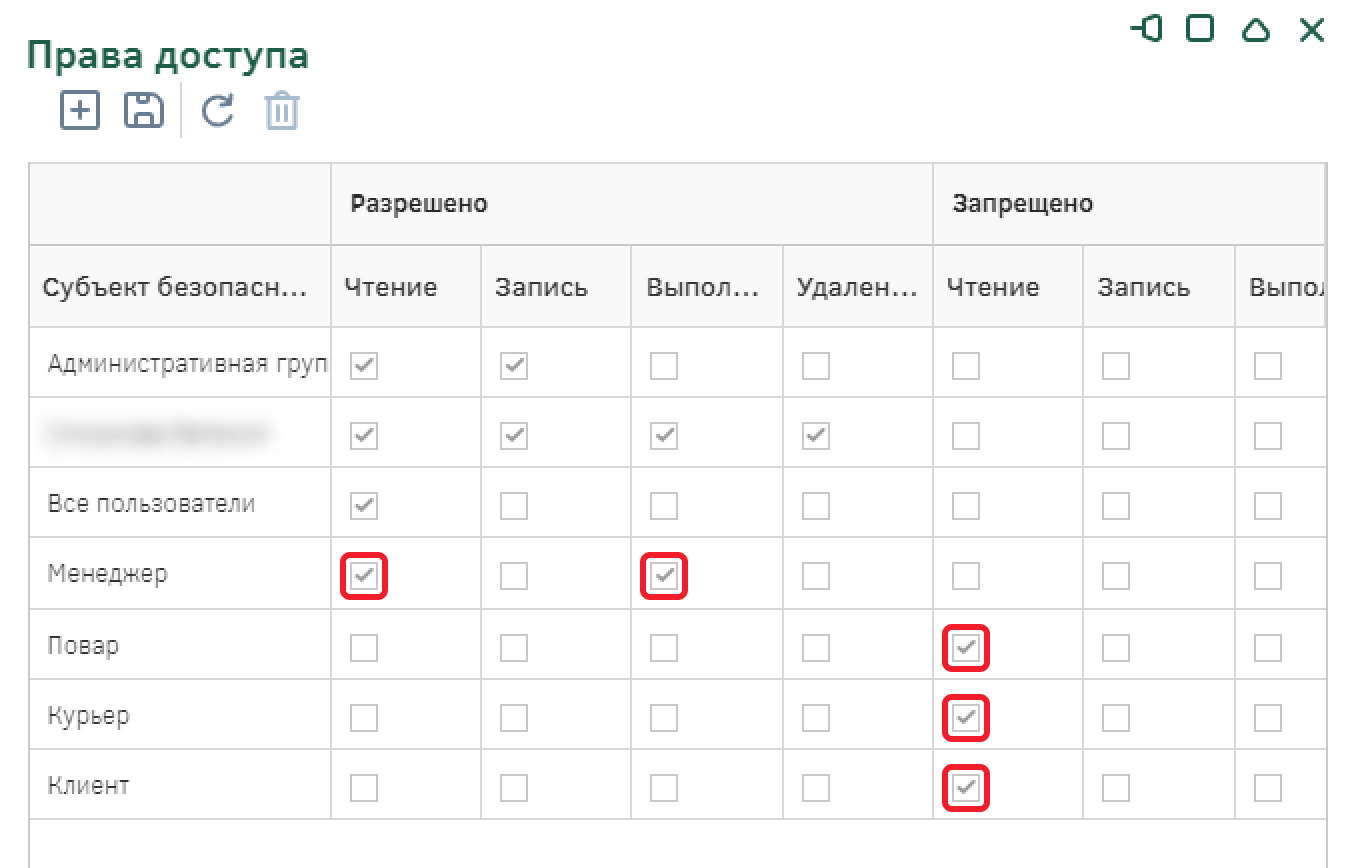Close the access rights panel
This screenshot has height=868, width=1348.
pyautogui.click(x=1311, y=30)
